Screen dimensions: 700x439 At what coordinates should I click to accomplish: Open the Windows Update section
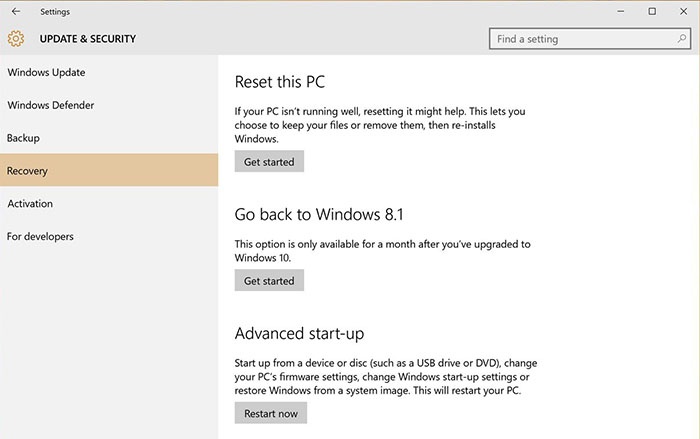pos(46,72)
